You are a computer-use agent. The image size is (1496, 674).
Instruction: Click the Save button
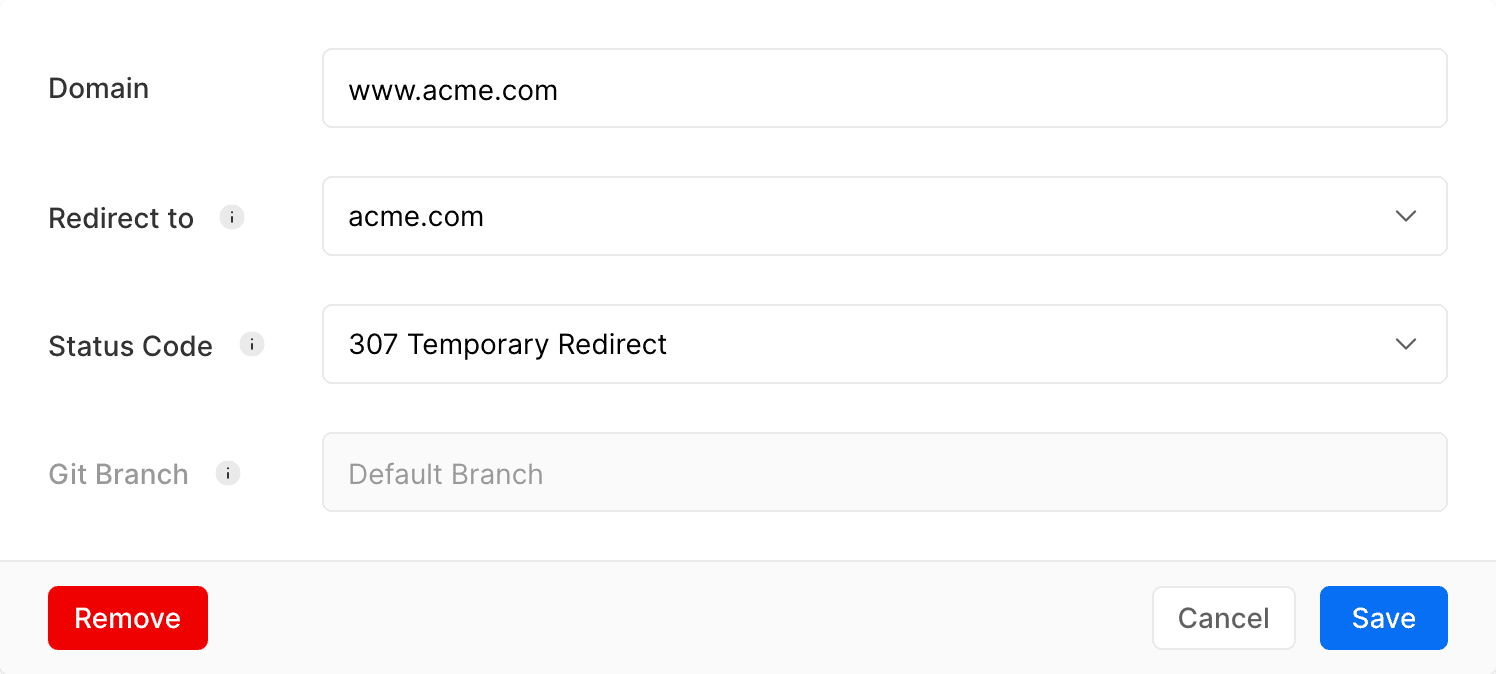pos(1383,618)
